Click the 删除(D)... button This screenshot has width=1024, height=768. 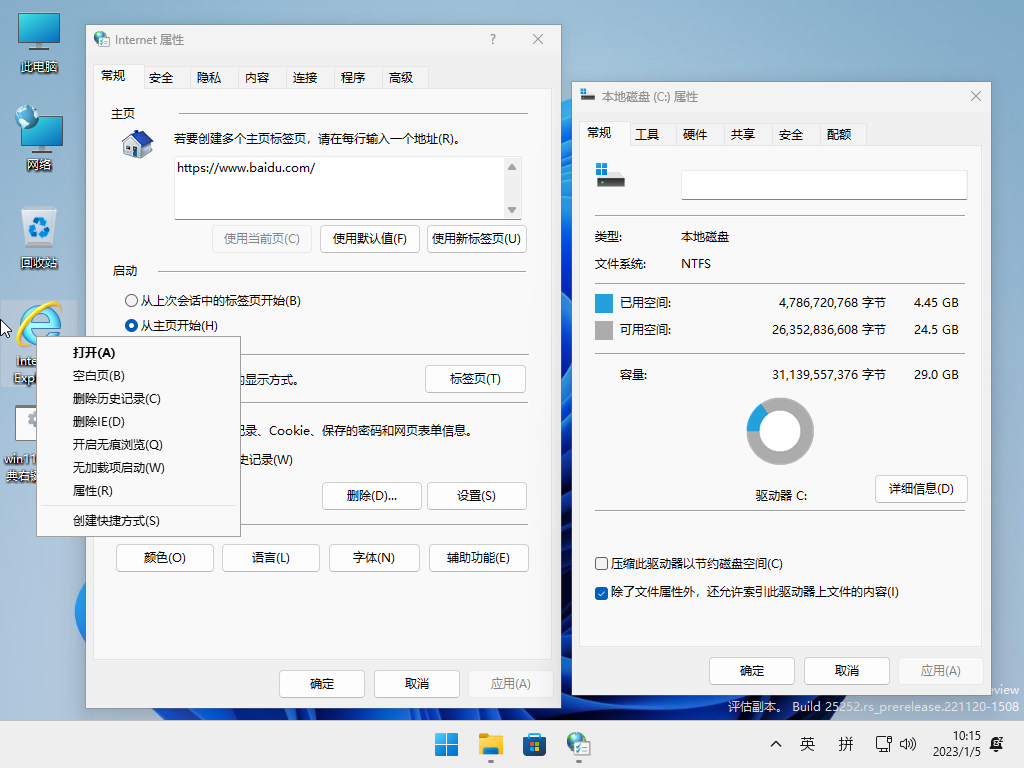pyautogui.click(x=372, y=496)
